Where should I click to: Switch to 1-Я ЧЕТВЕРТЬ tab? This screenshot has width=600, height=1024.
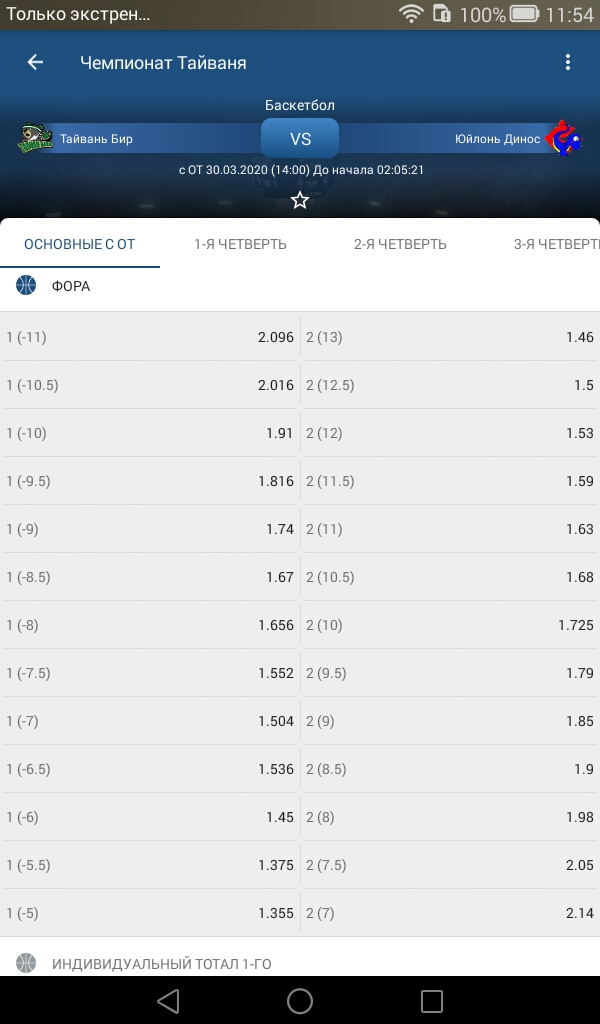(x=240, y=244)
